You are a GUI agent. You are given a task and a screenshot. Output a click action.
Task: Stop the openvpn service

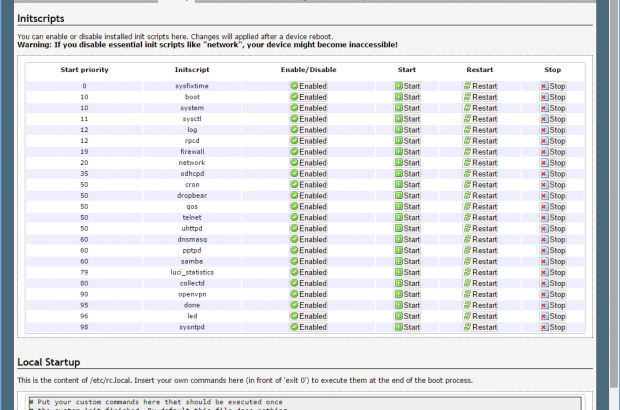(553, 294)
